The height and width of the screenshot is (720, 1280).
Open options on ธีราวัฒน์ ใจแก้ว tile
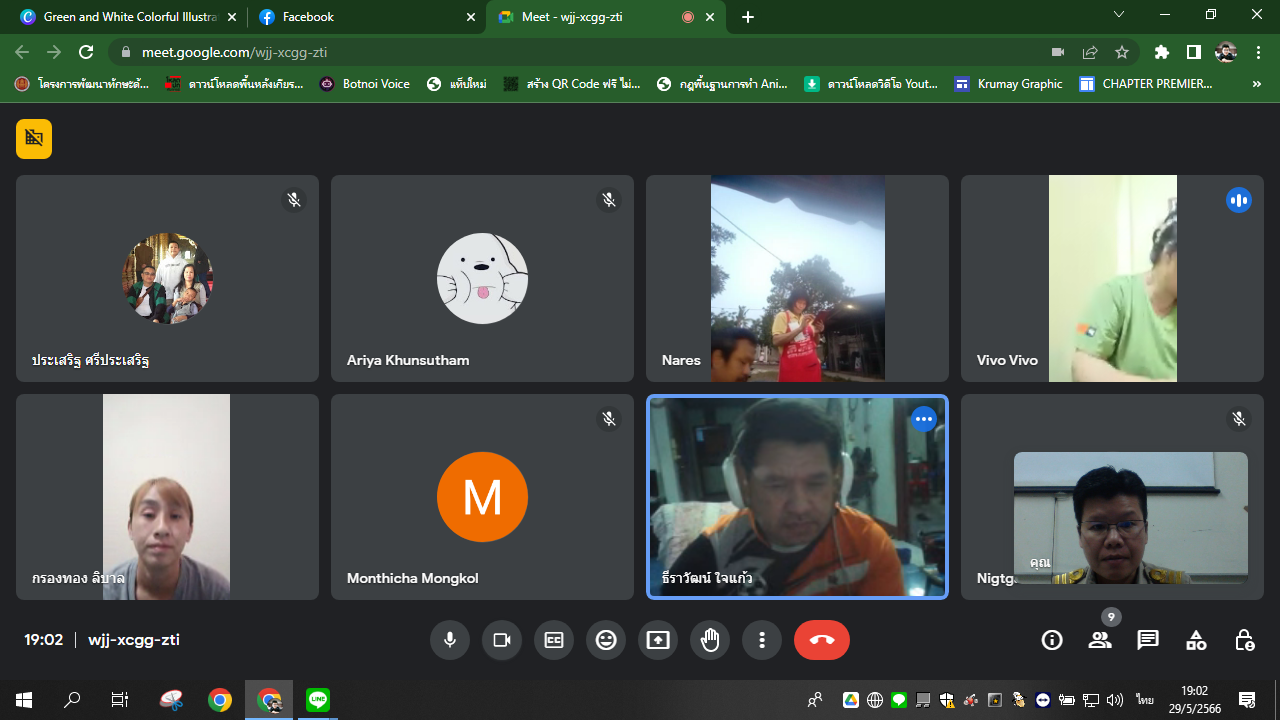click(924, 419)
